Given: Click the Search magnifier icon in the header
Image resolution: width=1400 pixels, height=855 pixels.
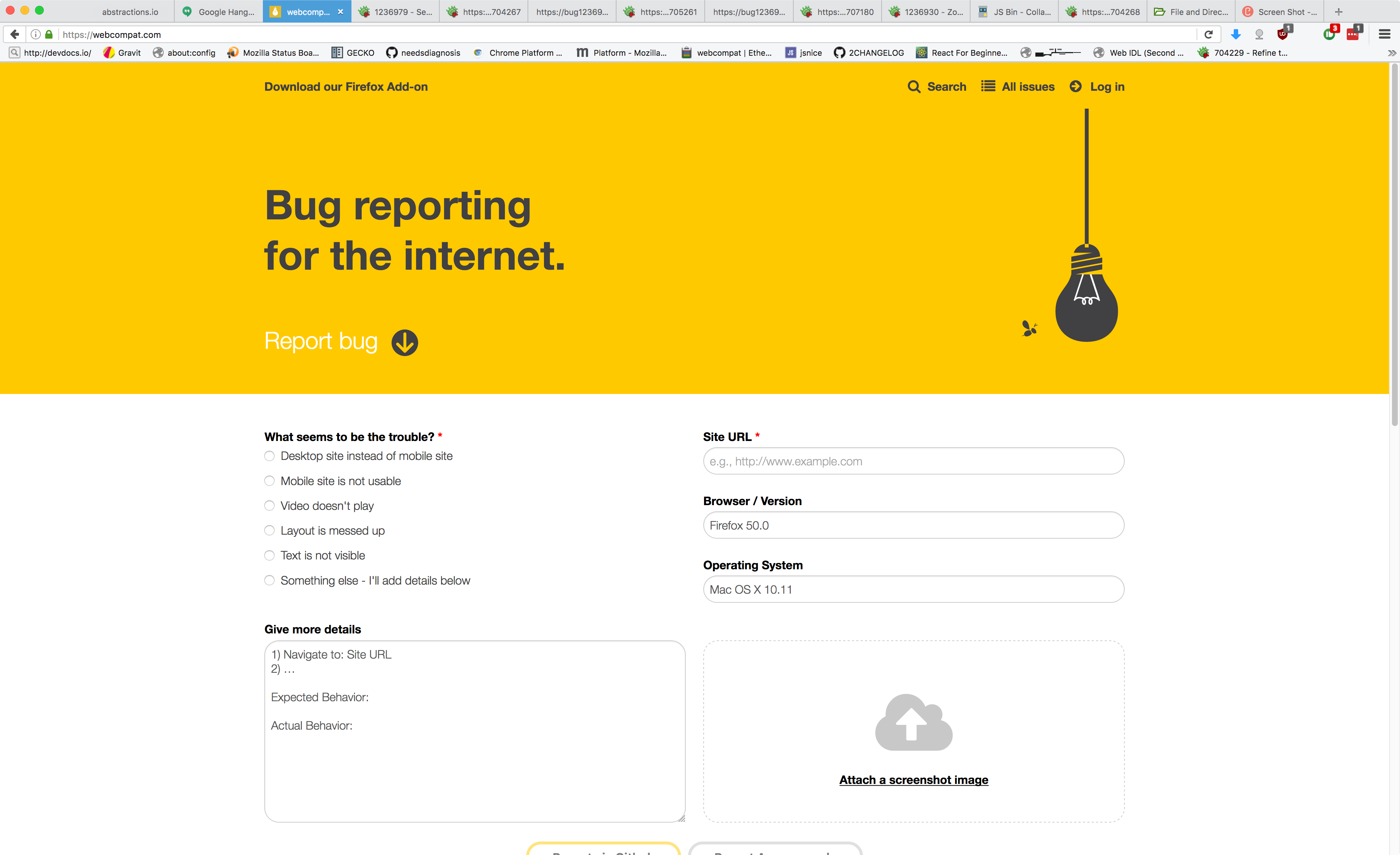Looking at the screenshot, I should [914, 87].
